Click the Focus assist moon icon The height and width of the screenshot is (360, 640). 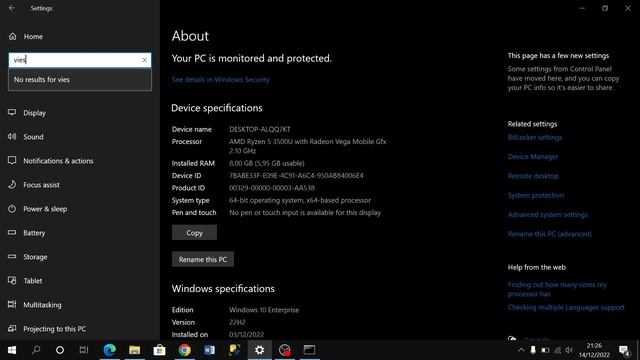click(12, 184)
